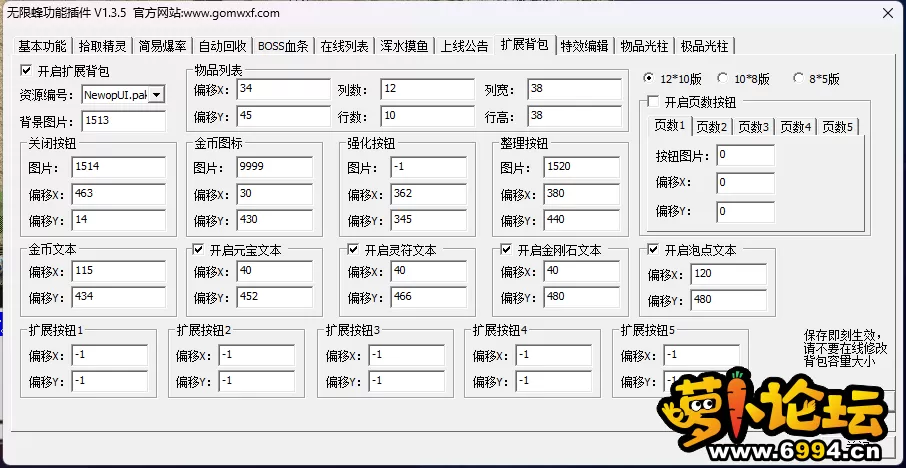Uncheck the 开启泡点文本 checkbox
Screen dimensions: 906x468
(653, 250)
